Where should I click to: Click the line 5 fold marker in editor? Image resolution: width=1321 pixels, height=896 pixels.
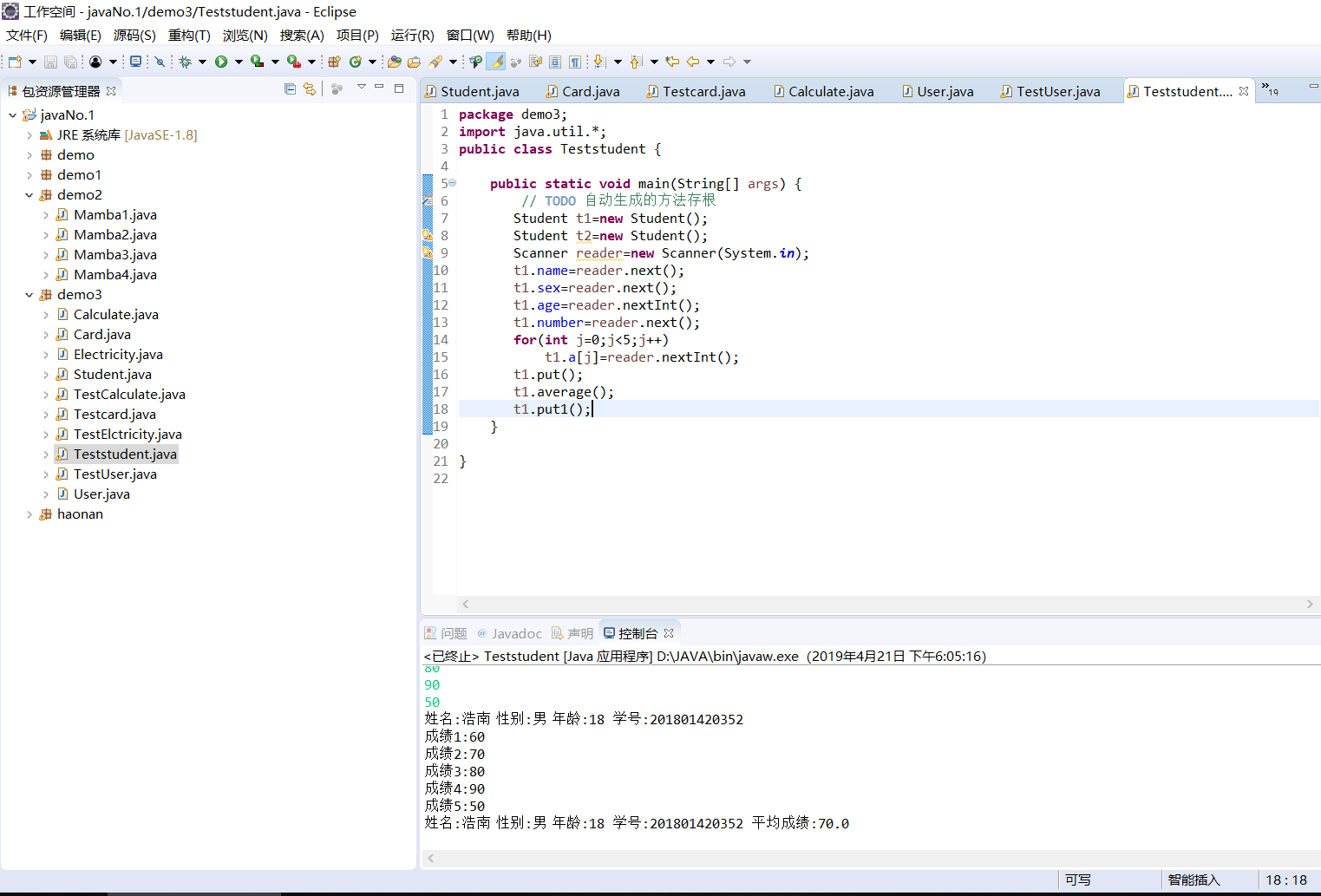tap(453, 183)
